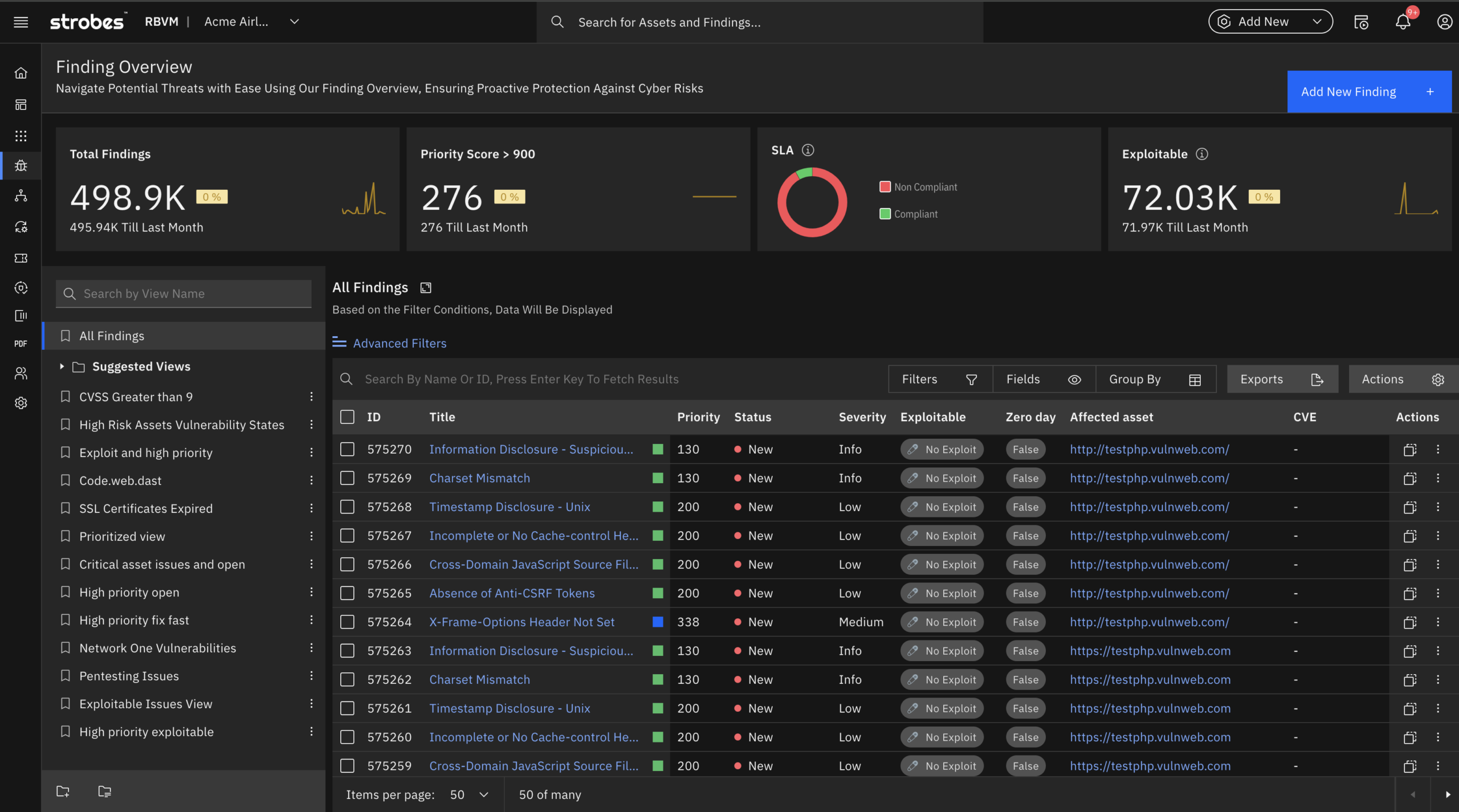Open the Charset Mismatch finding 575269 link
Viewport: 1459px width, 812px height.
(479, 478)
